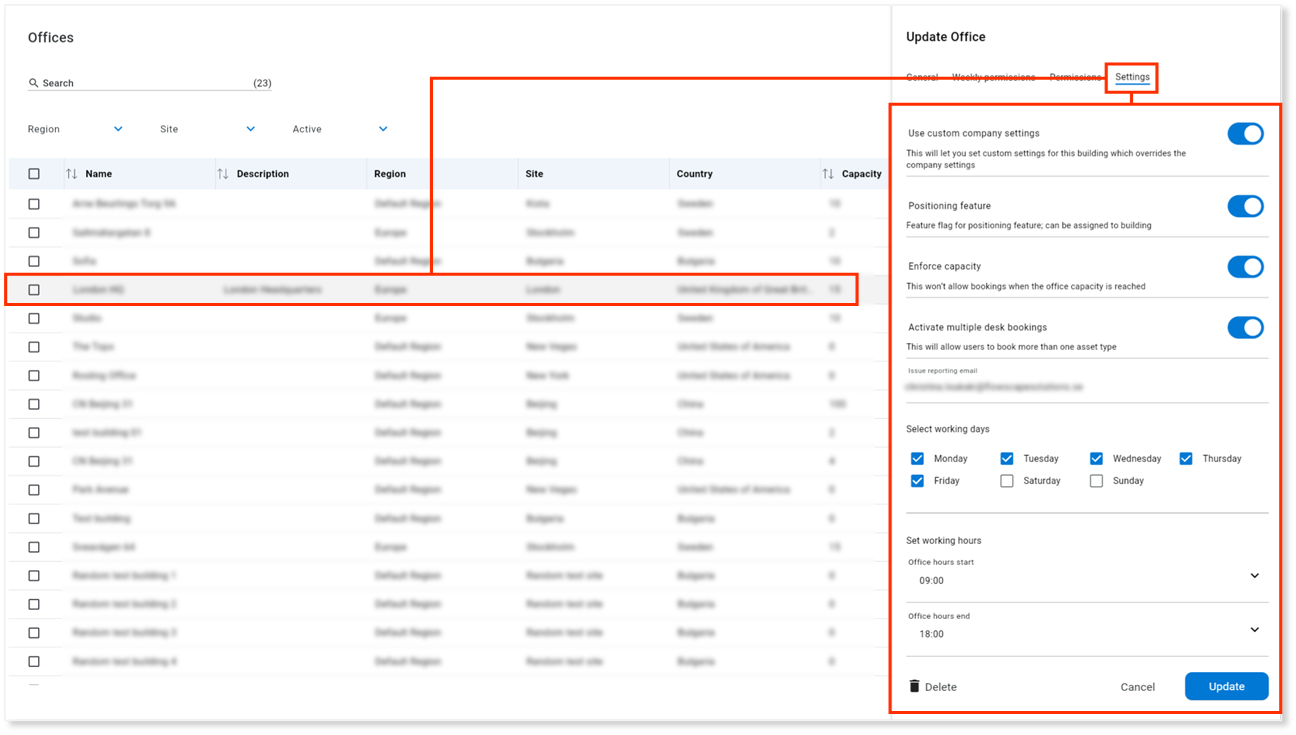Open the Site filter dropdown
Image resolution: width=1296 pixels, height=735 pixels.
coord(250,129)
